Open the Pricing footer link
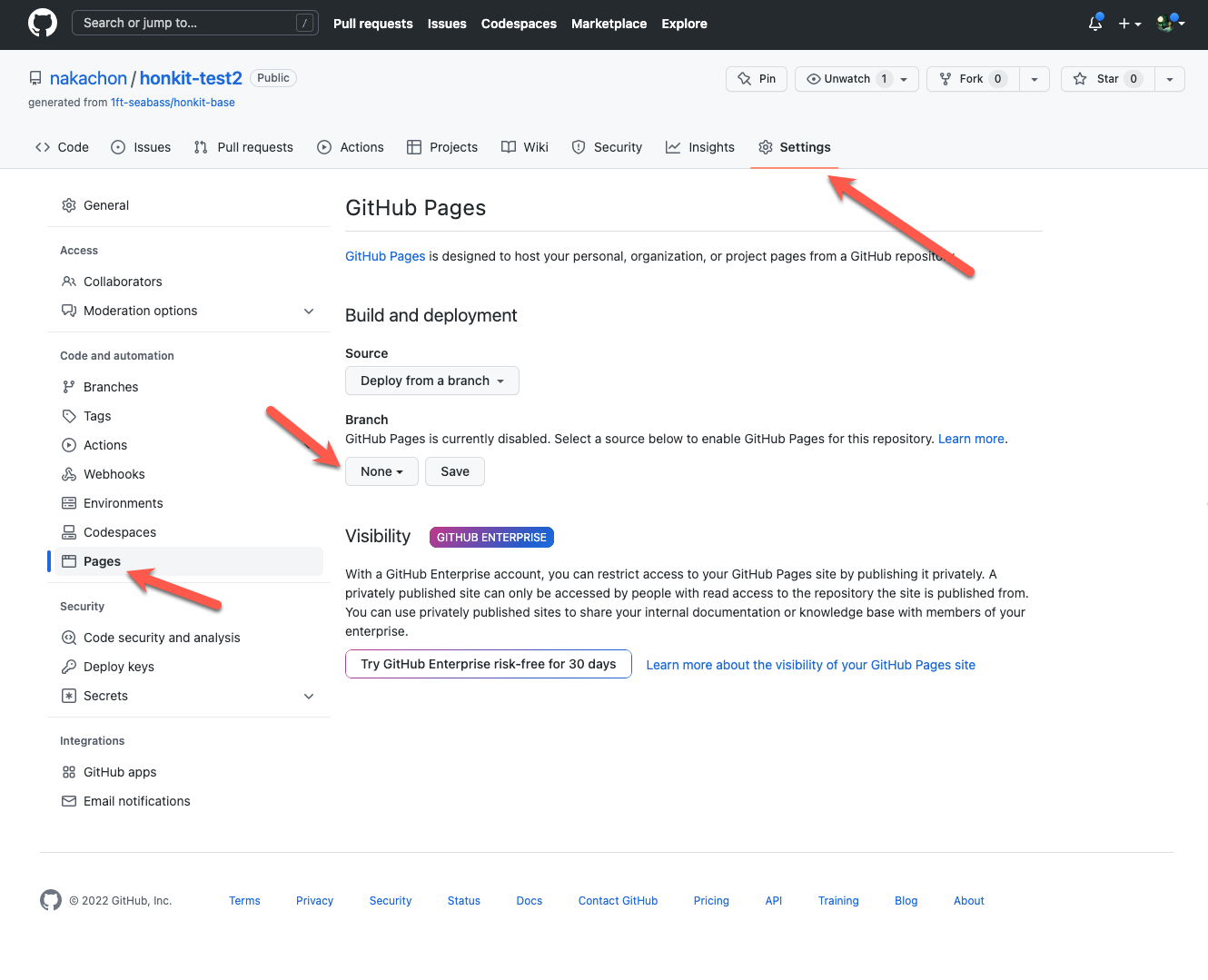This screenshot has height=980, width=1208. coord(711,901)
